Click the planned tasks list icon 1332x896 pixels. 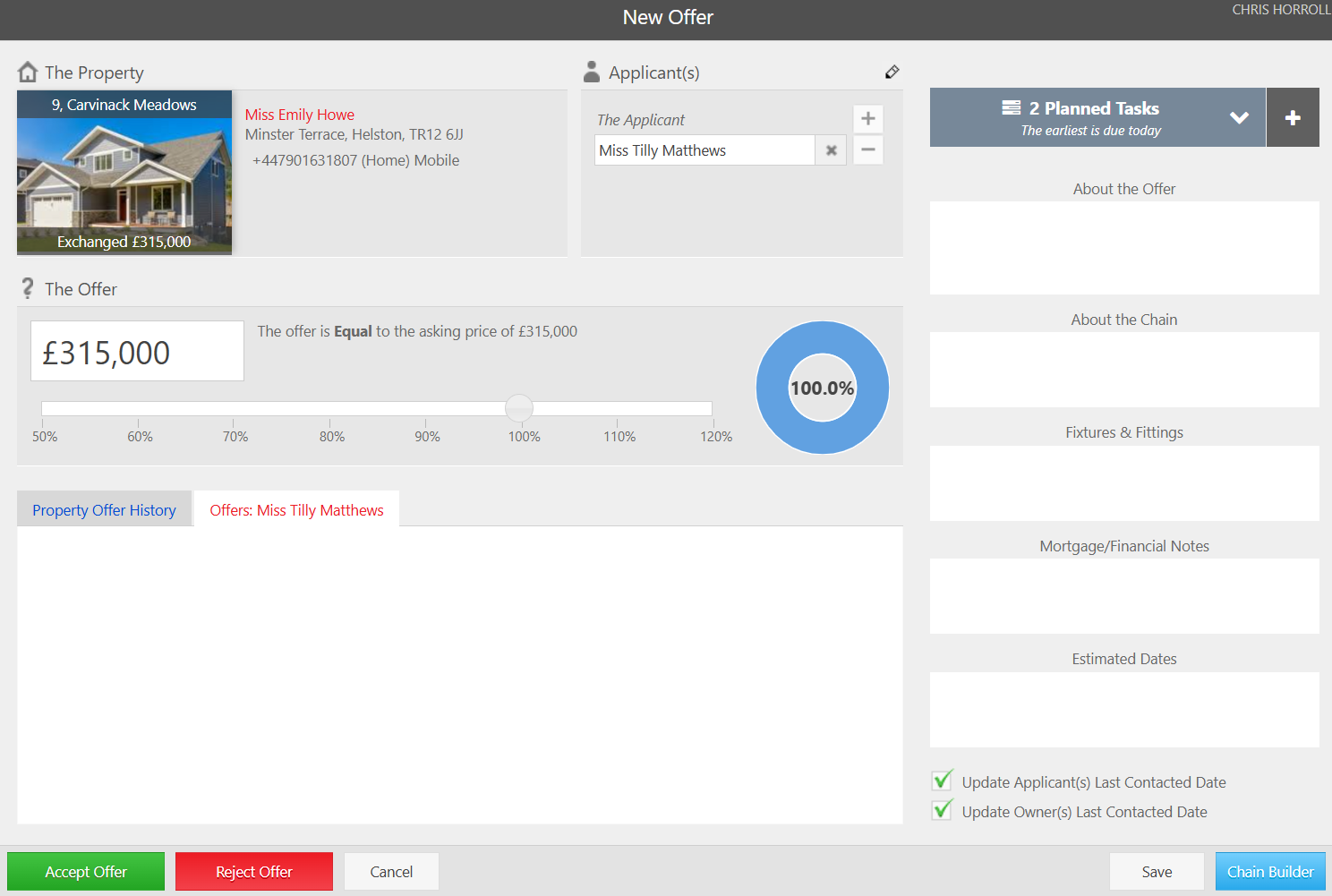(1012, 107)
